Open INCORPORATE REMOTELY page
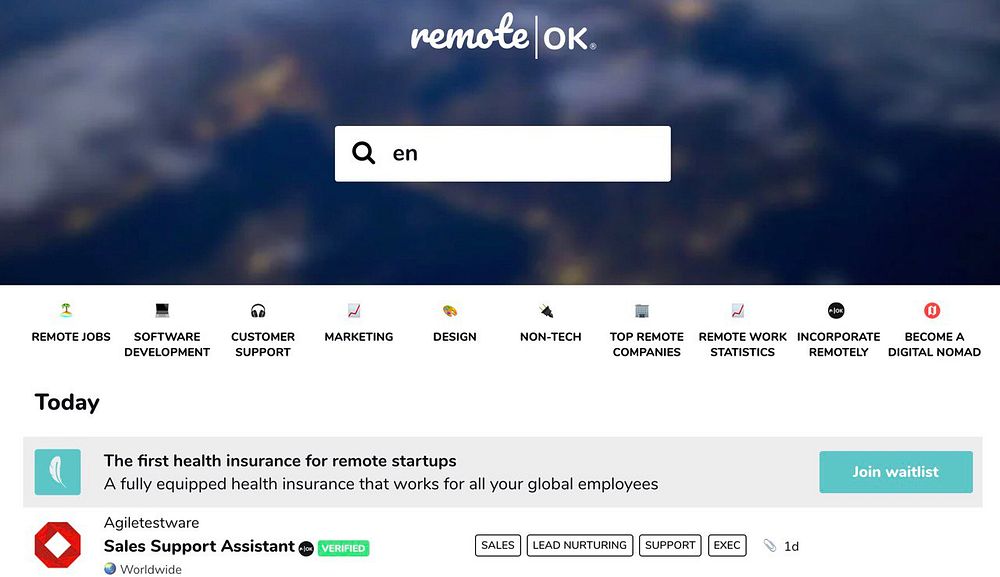 click(x=839, y=344)
